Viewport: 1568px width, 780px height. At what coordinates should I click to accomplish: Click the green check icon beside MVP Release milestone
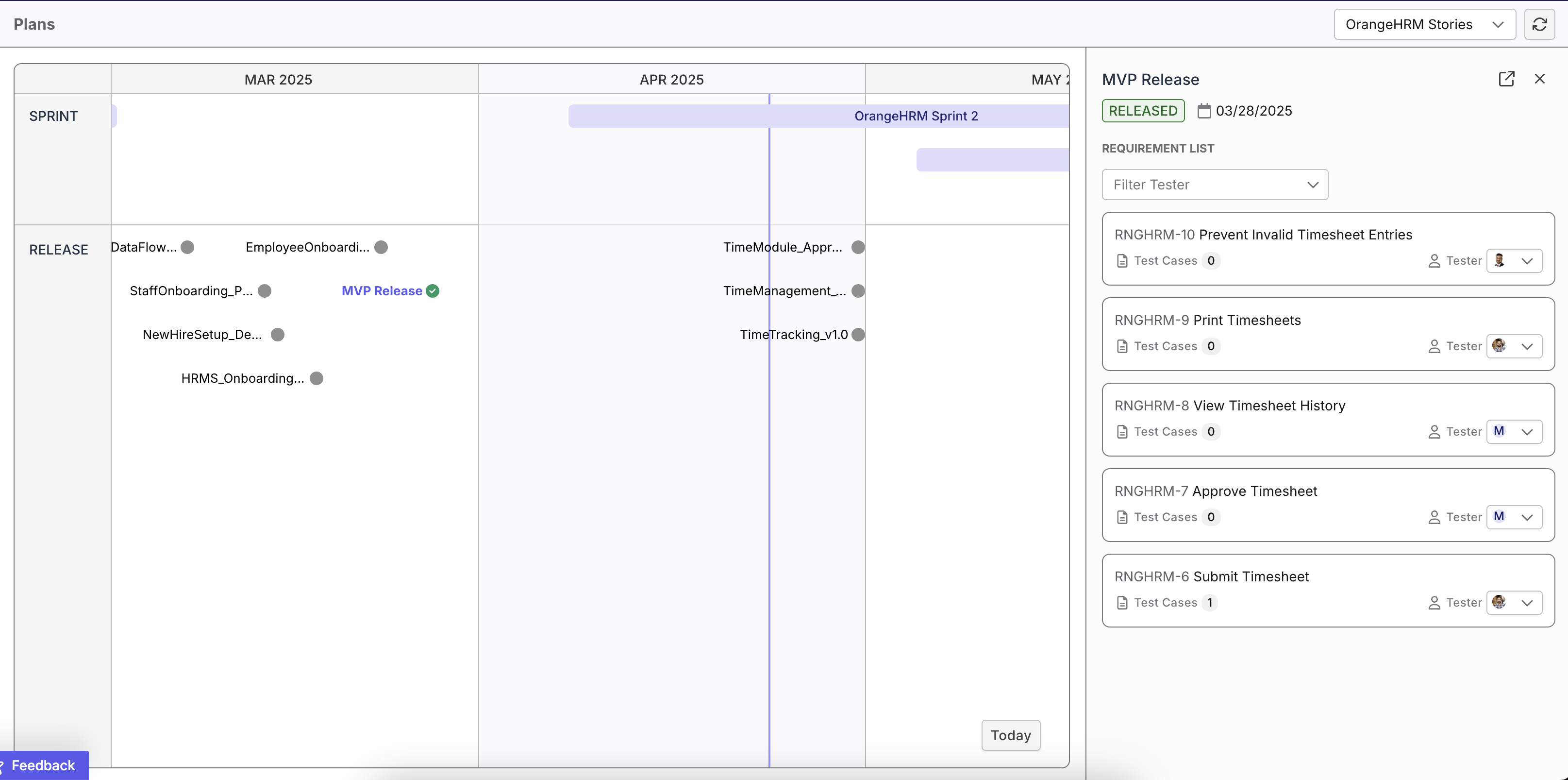433,290
